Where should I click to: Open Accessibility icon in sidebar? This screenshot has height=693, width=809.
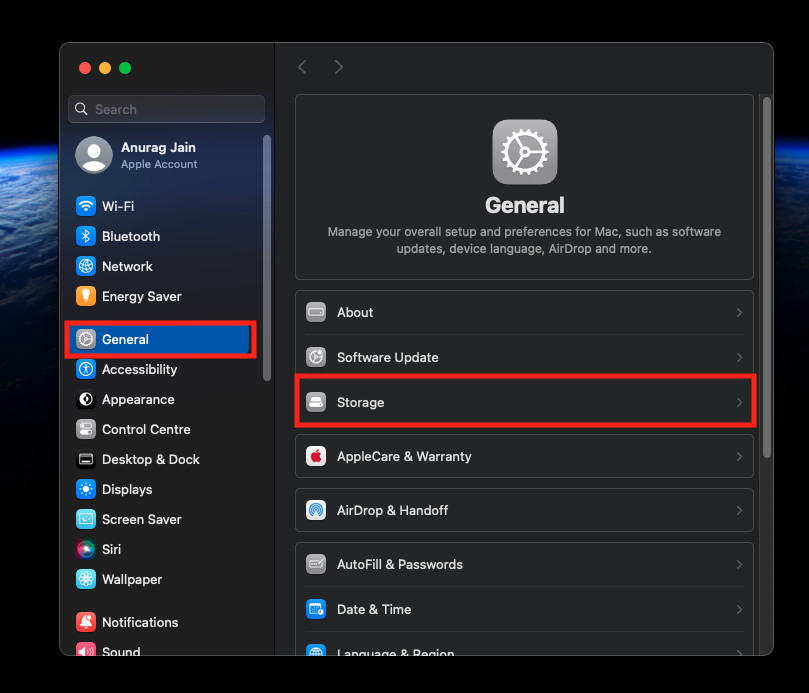coord(86,369)
